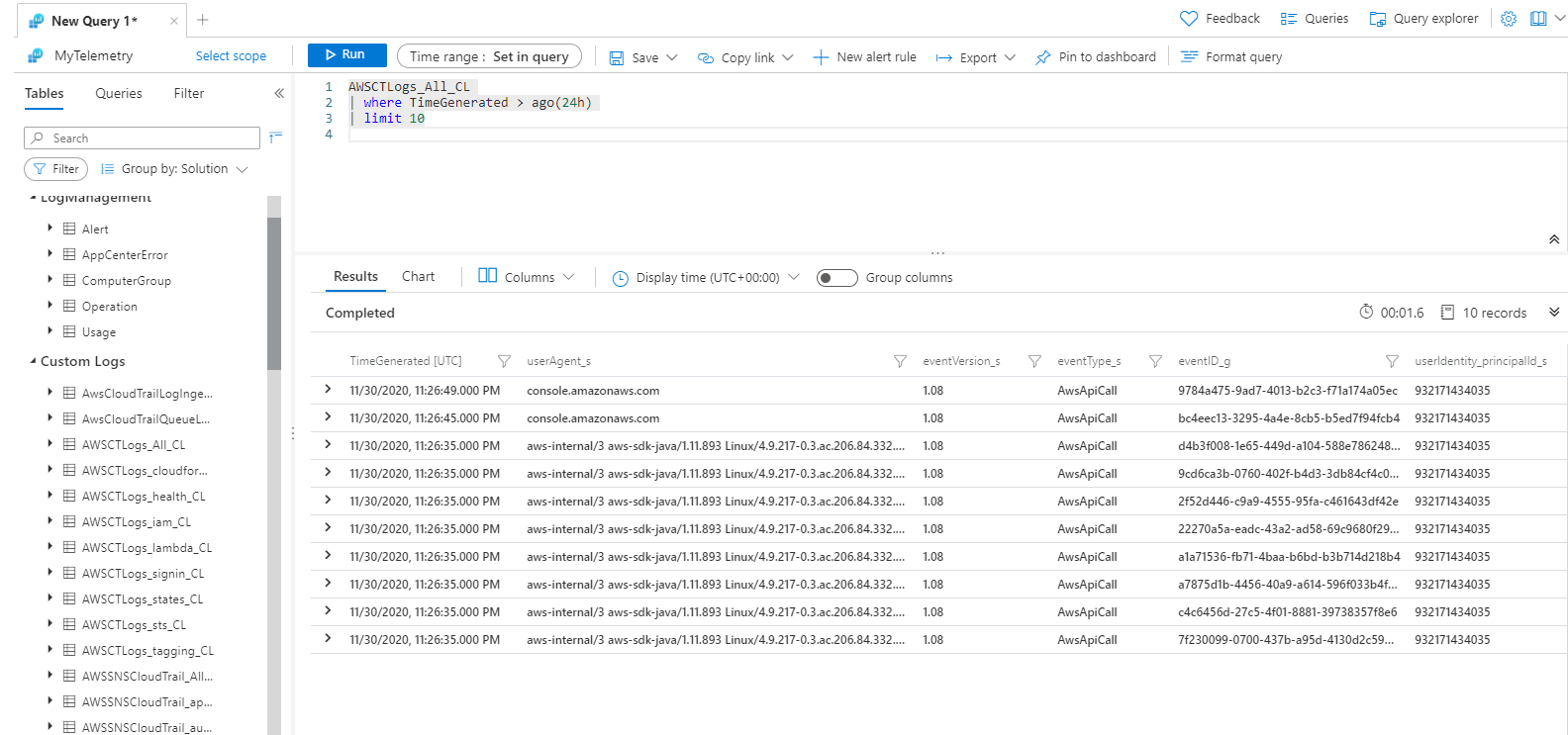Collapse the sidebar with double chevron
Screen dimensions: 1568x735
[279, 93]
